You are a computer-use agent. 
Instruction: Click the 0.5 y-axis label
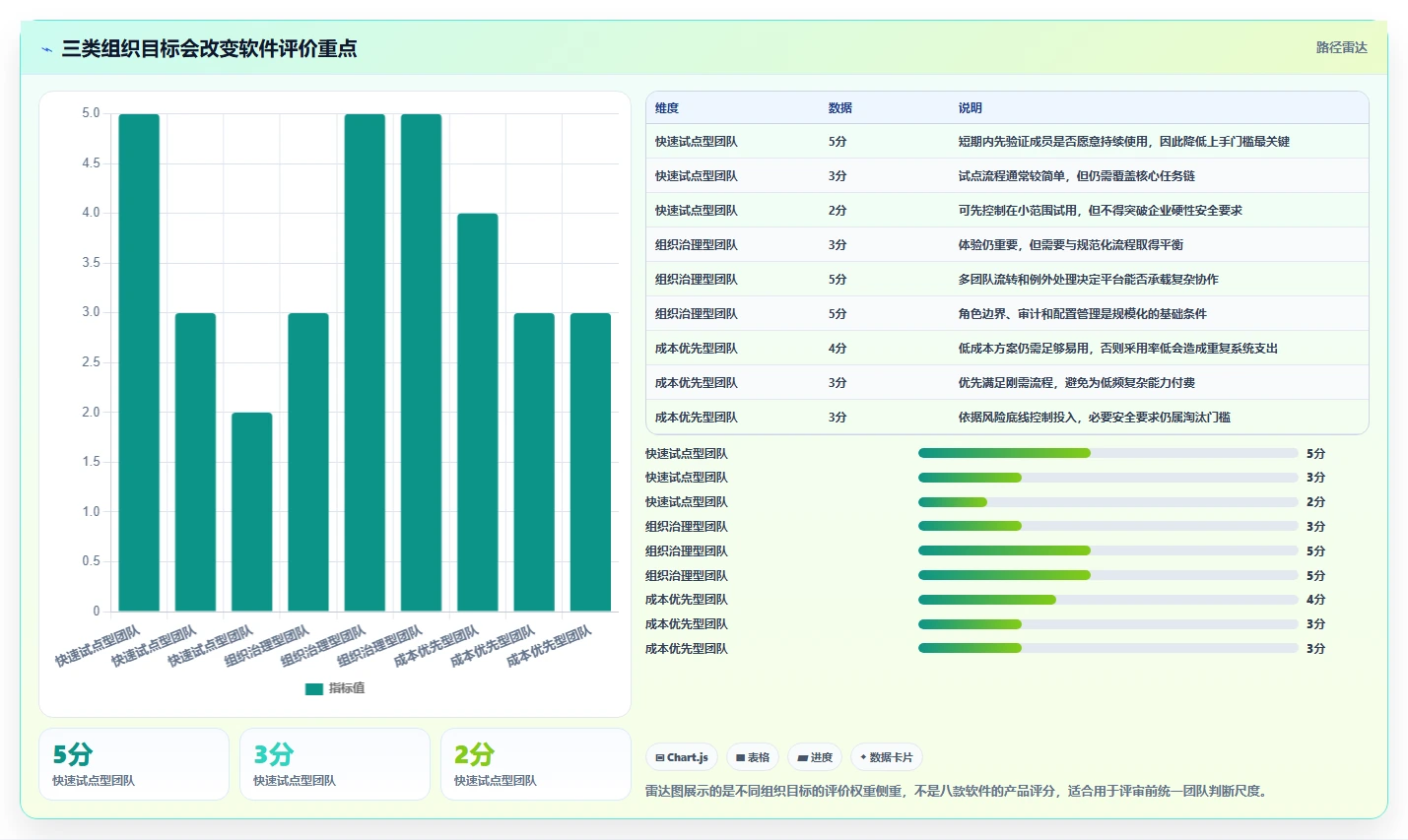(91, 561)
